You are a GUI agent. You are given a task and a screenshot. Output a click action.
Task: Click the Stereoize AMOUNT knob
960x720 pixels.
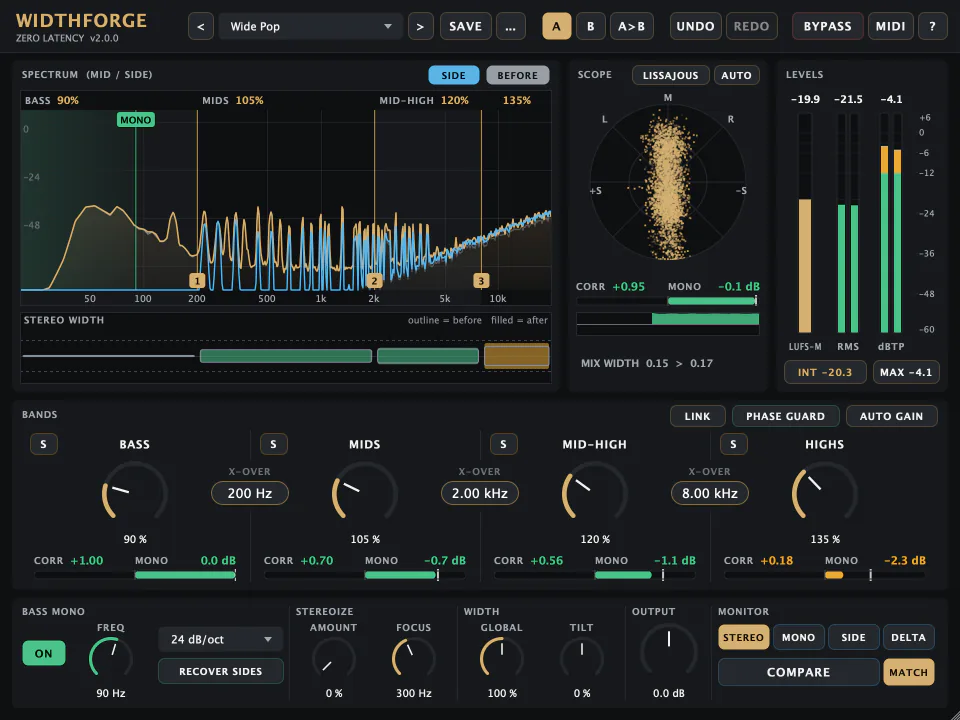(x=334, y=658)
